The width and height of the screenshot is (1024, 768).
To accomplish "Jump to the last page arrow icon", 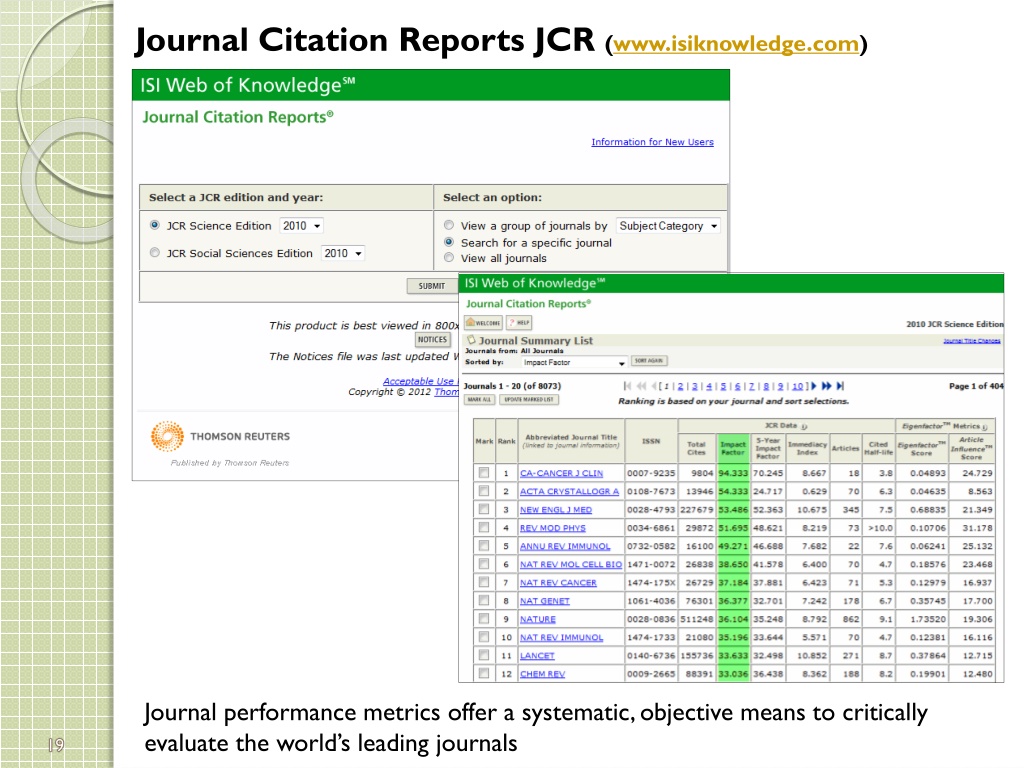I will (840, 386).
